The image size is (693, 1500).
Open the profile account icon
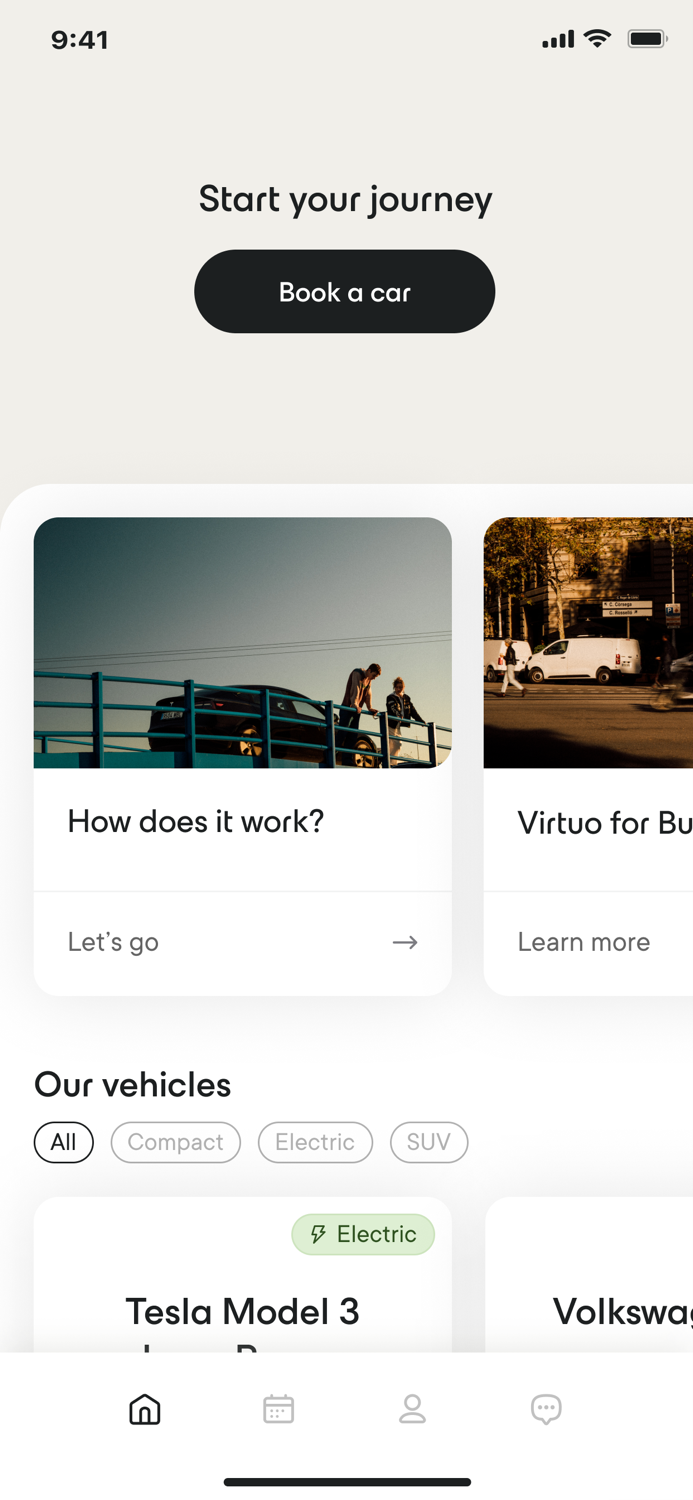(x=412, y=1409)
